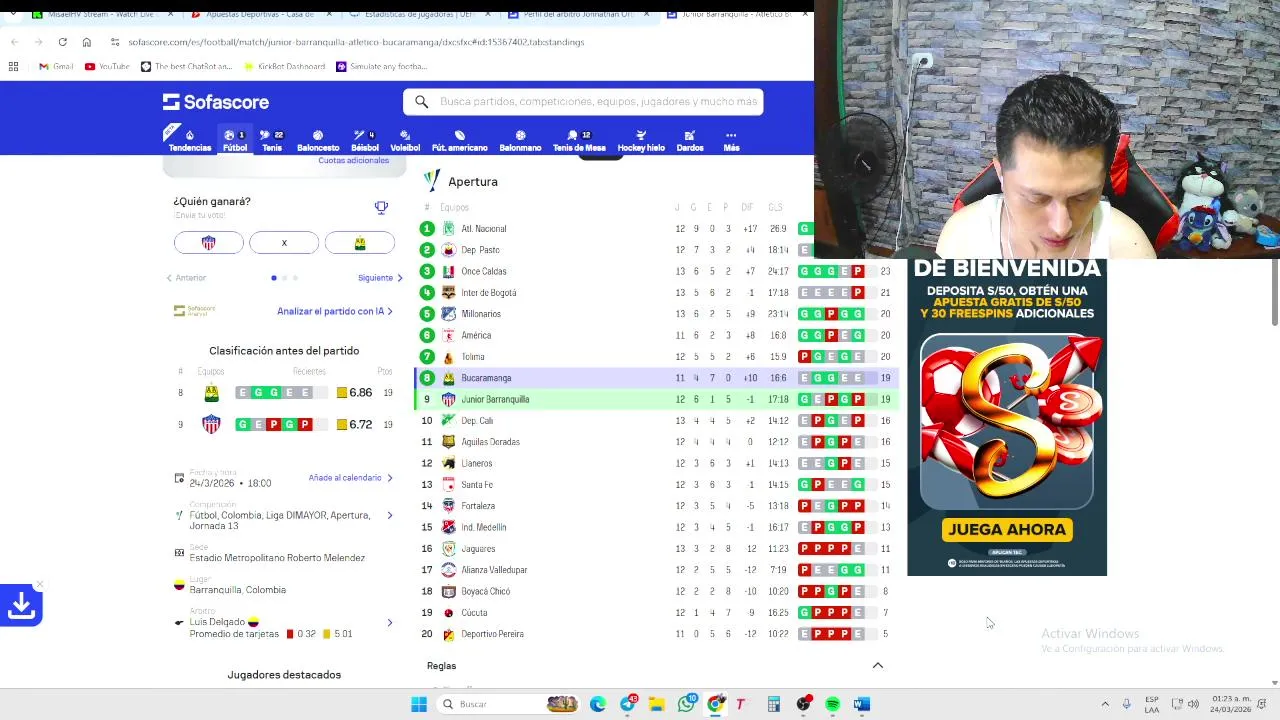Select Tolima in the standings
Screen dimensions: 1280x720
tap(656, 357)
